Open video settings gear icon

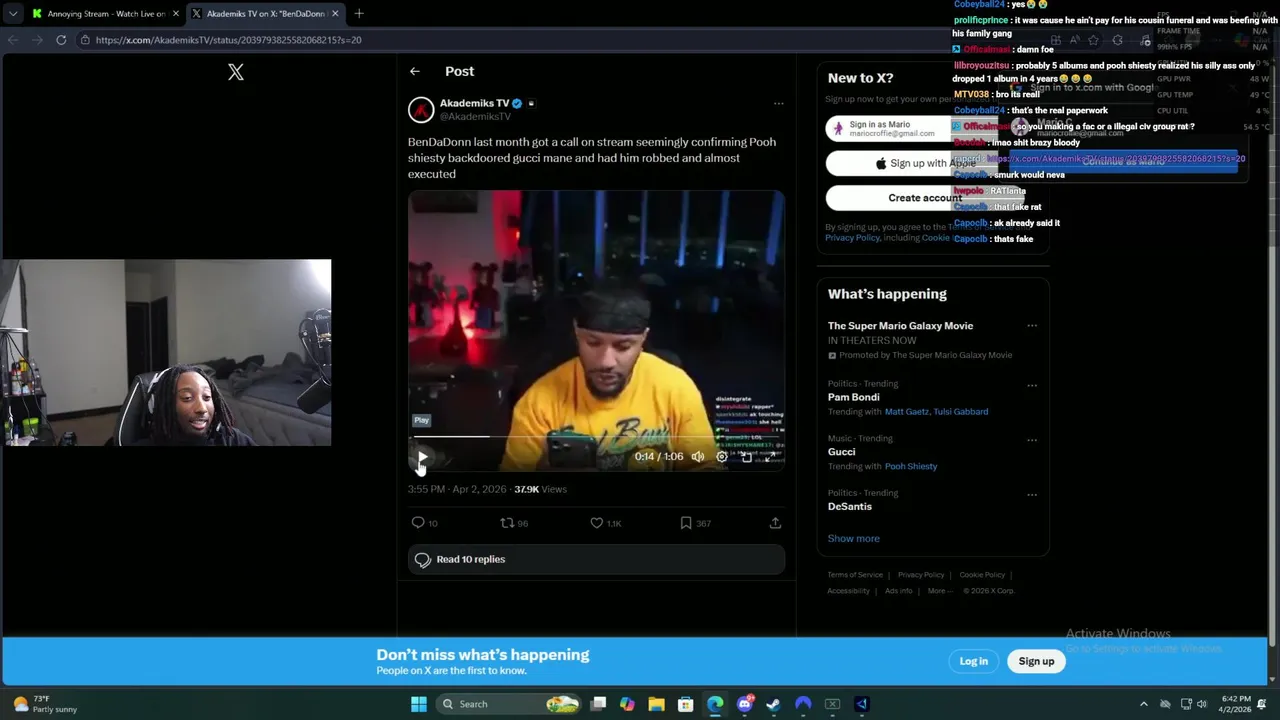pyautogui.click(x=722, y=457)
